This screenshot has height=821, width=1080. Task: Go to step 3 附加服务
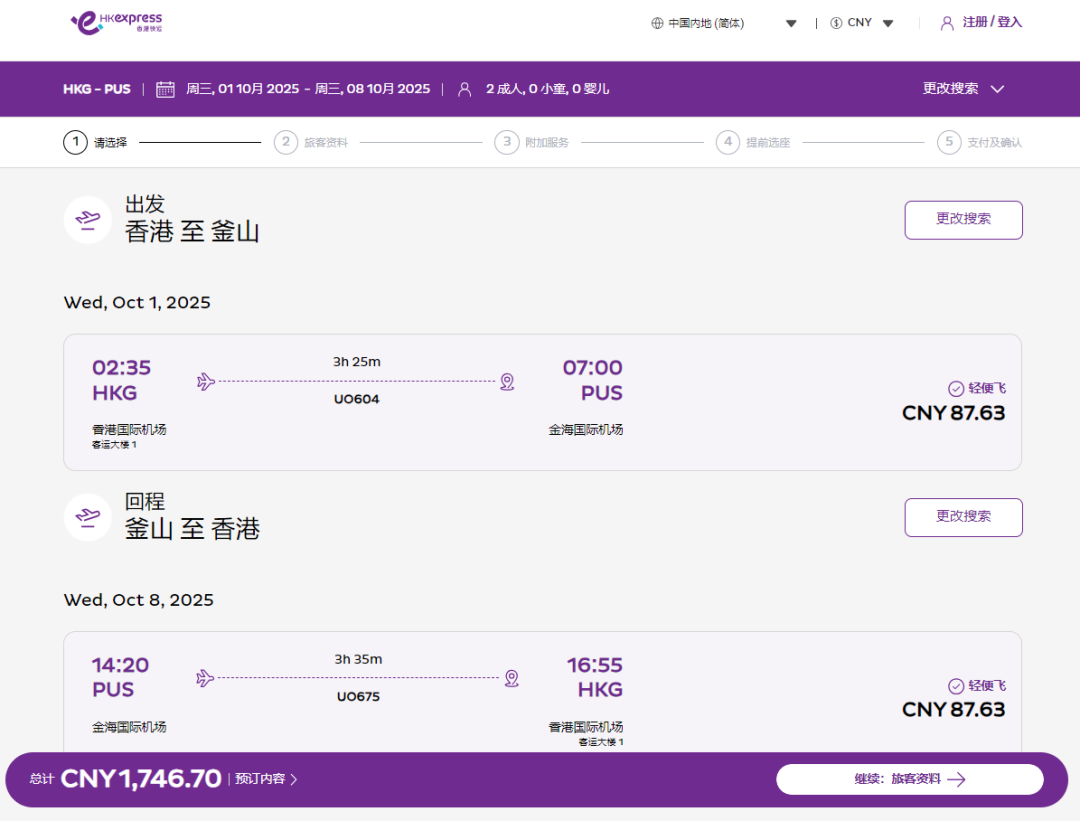(x=532, y=143)
